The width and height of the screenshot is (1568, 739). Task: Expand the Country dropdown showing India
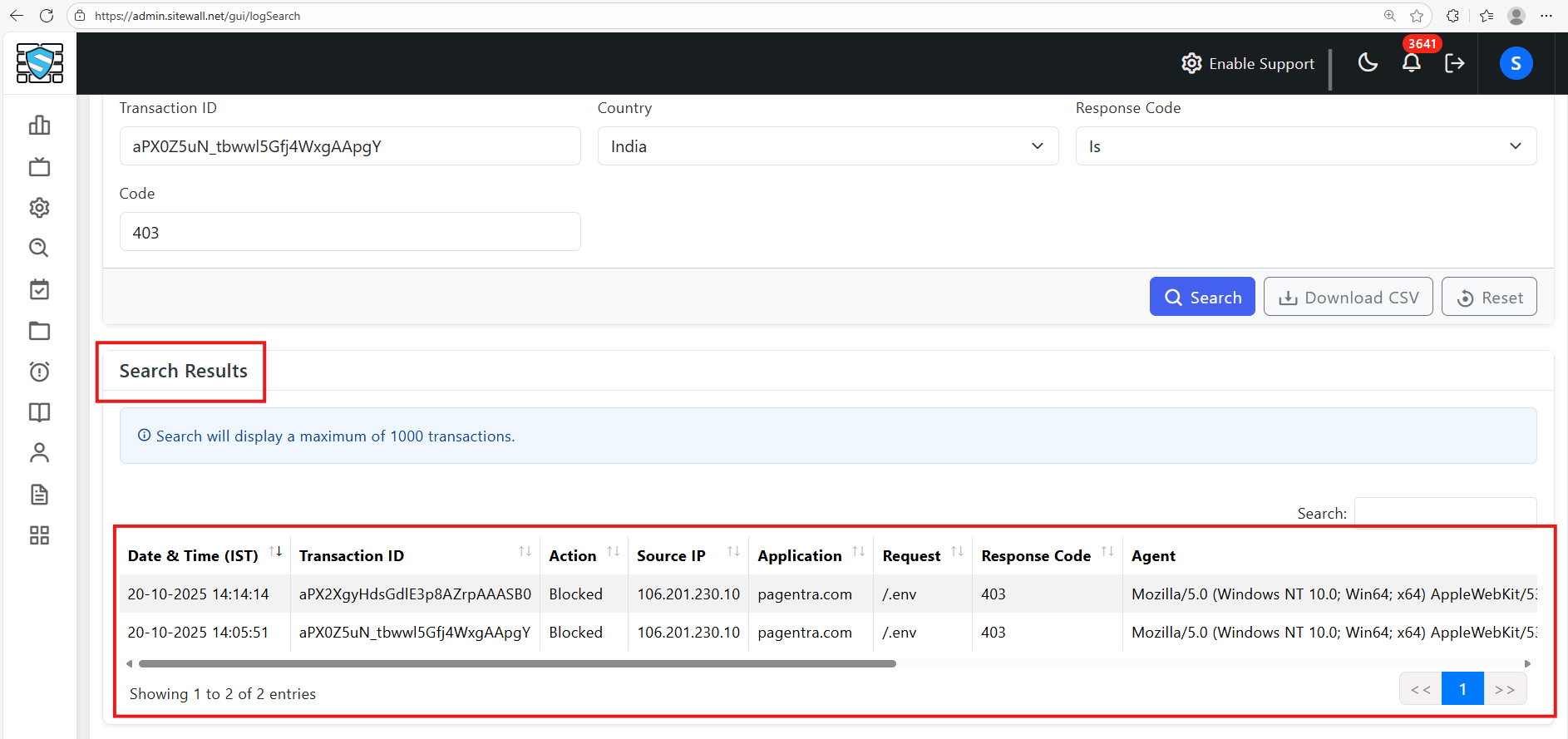827,146
